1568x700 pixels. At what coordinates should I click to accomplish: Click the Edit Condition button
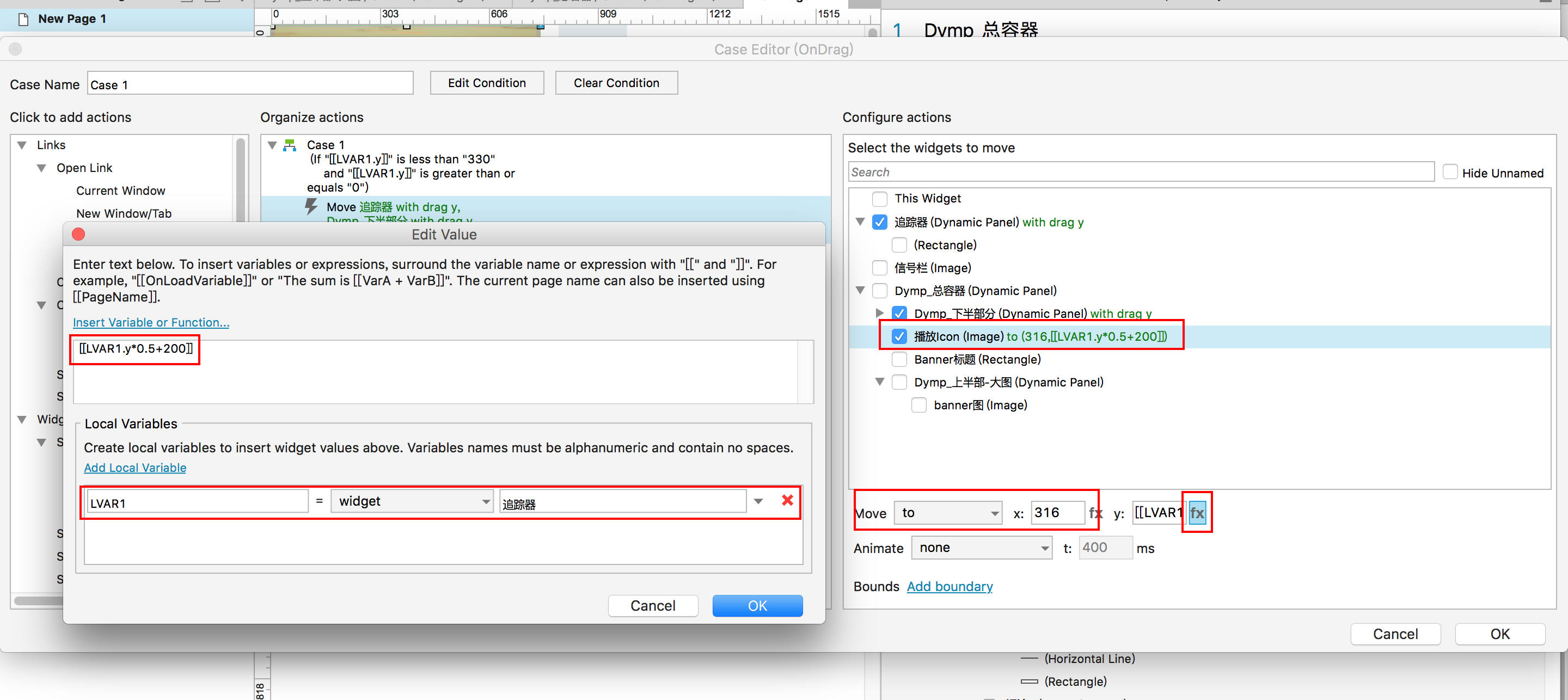point(486,83)
